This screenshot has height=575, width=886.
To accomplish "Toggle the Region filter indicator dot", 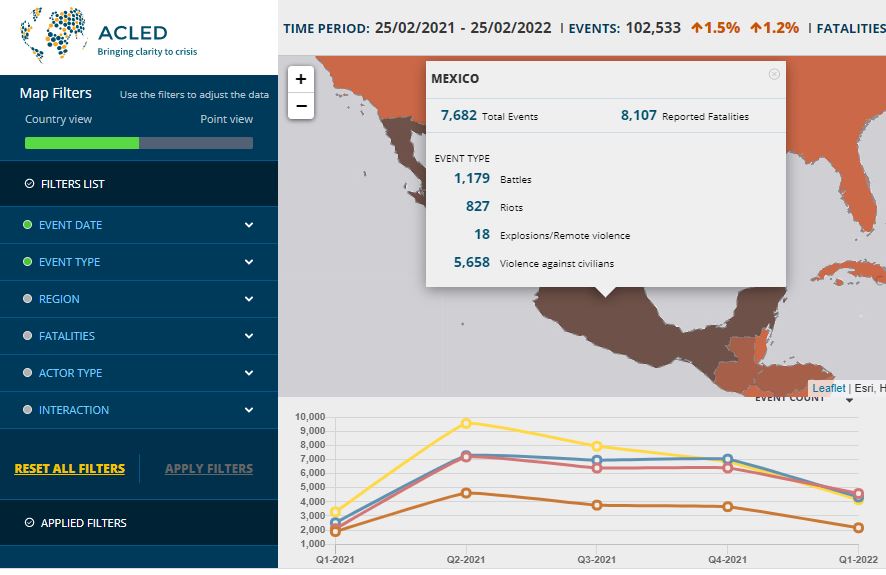I will [x=28, y=299].
